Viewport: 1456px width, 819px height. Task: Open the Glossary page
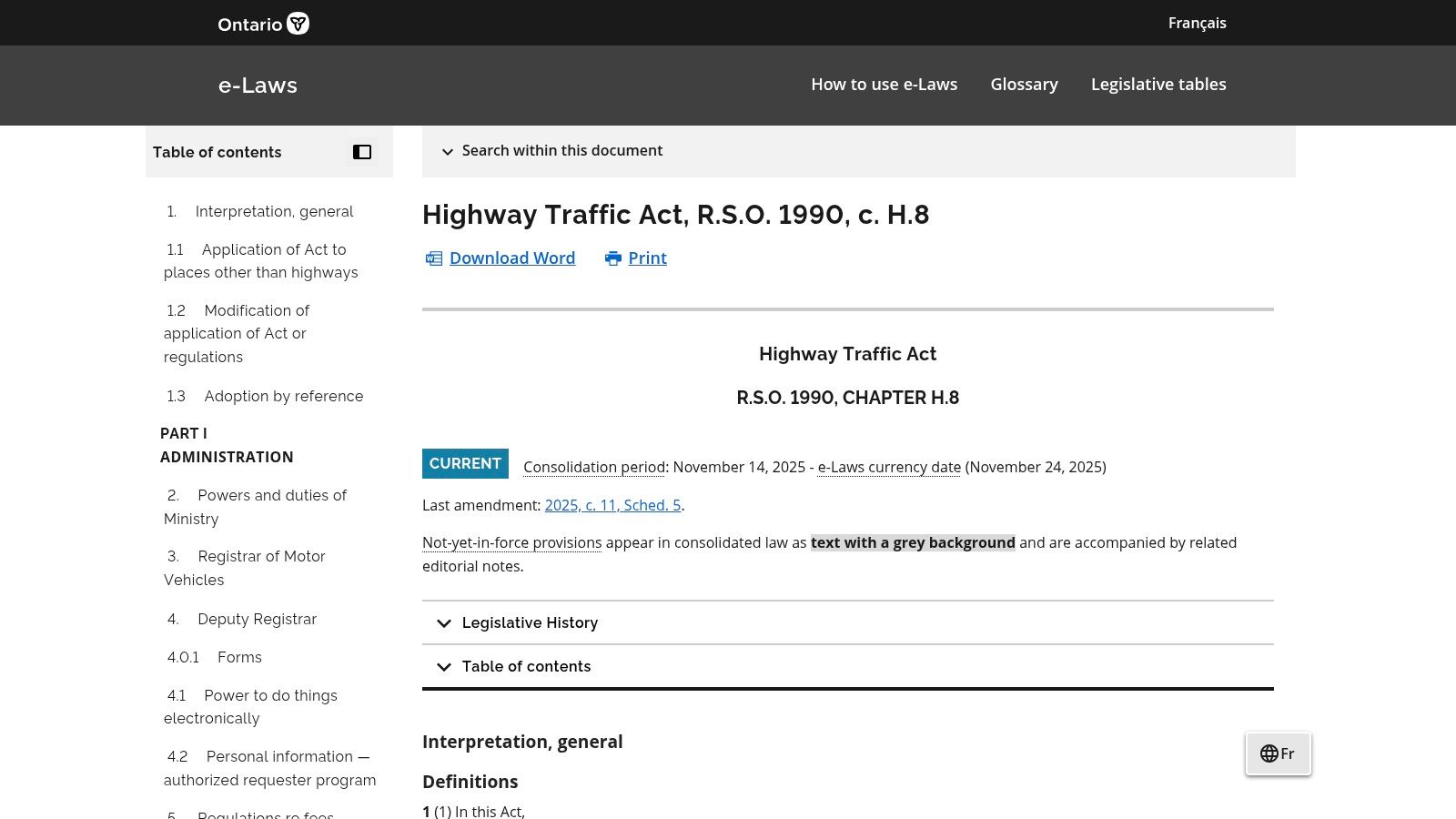pyautogui.click(x=1024, y=85)
